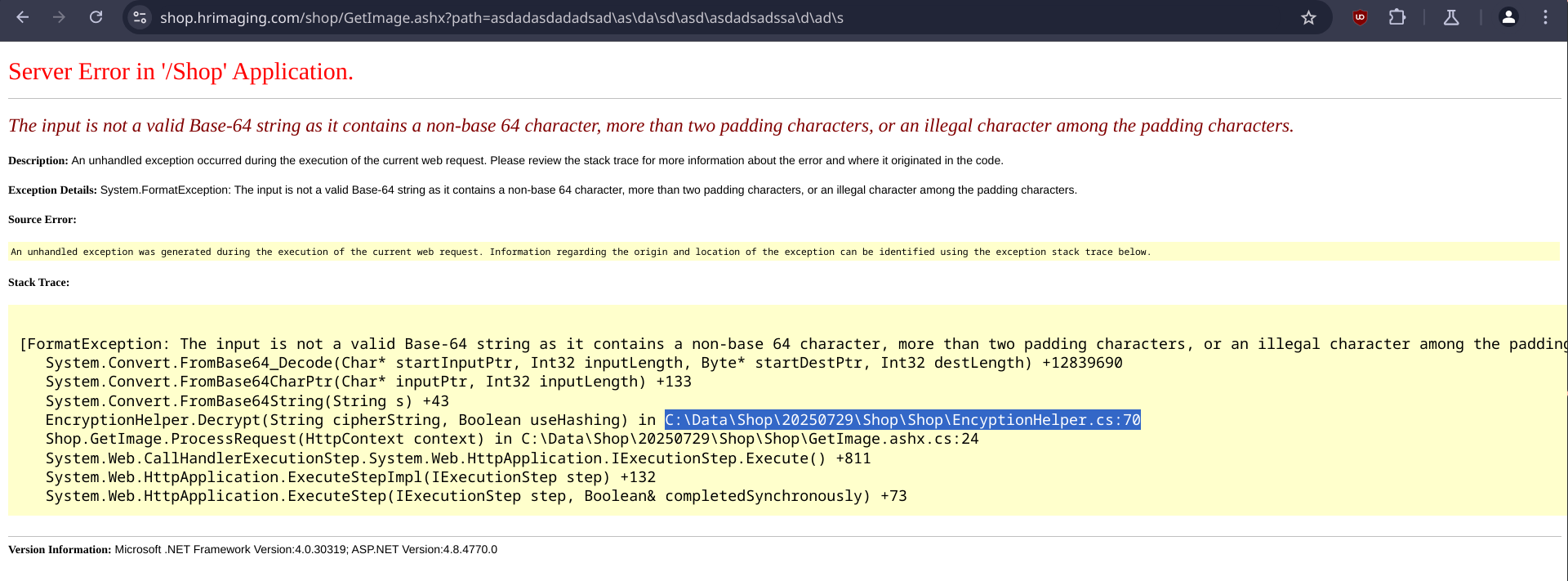Click the 'ASP.NET Version:4.8.4770.0' text
Image resolution: width=1568 pixels, height=581 pixels.
pyautogui.click(x=424, y=550)
